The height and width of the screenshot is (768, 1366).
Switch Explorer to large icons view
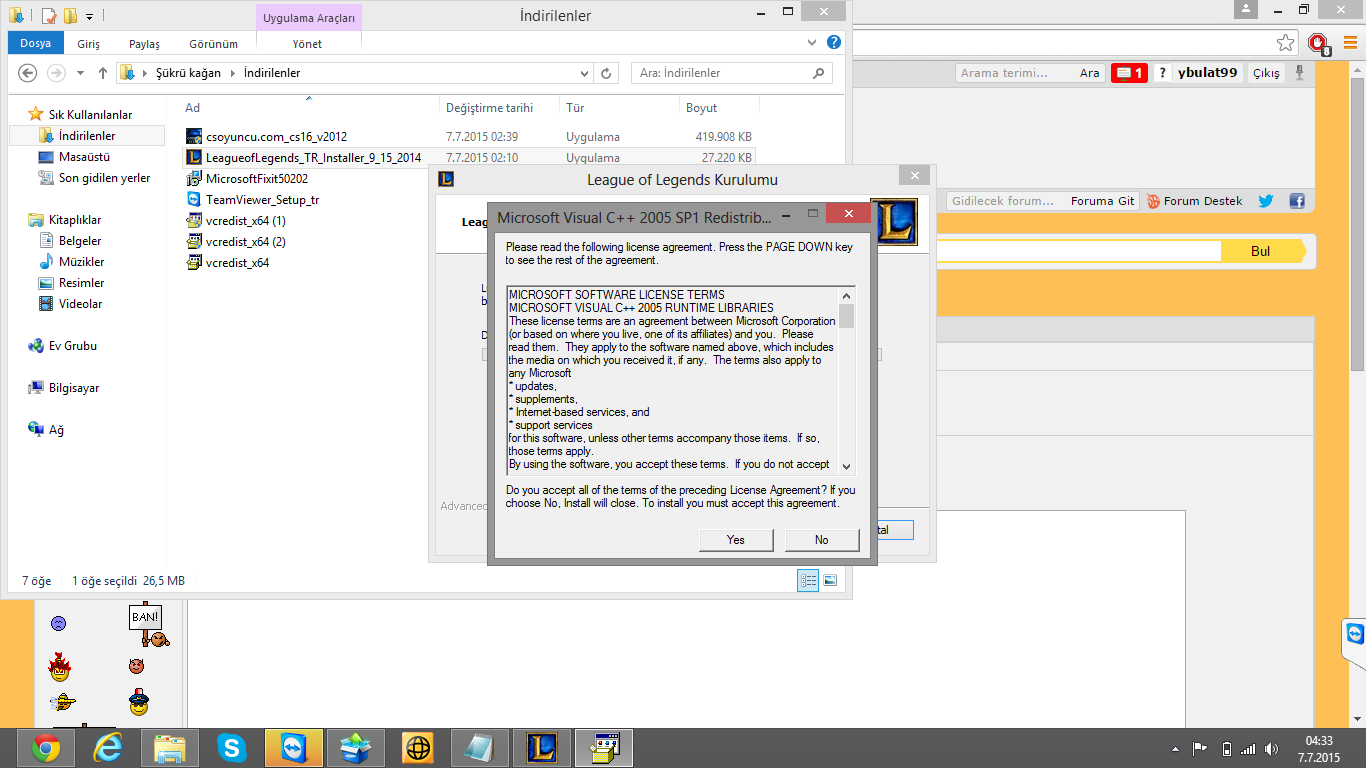[830, 581]
